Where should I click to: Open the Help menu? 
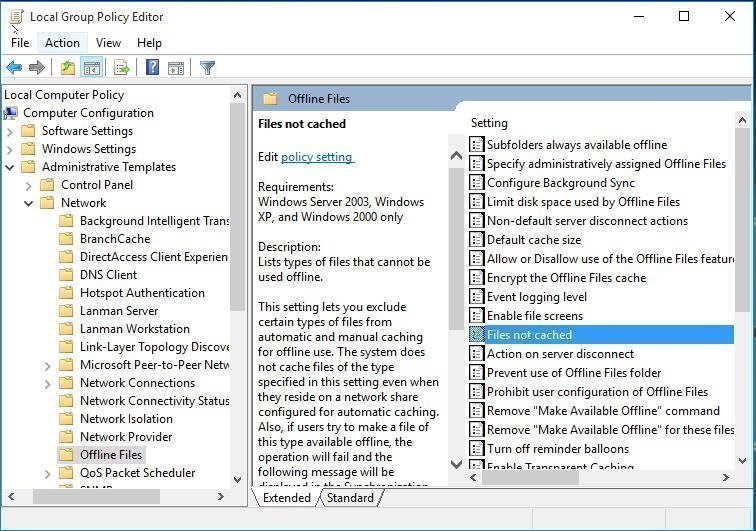pyautogui.click(x=149, y=43)
